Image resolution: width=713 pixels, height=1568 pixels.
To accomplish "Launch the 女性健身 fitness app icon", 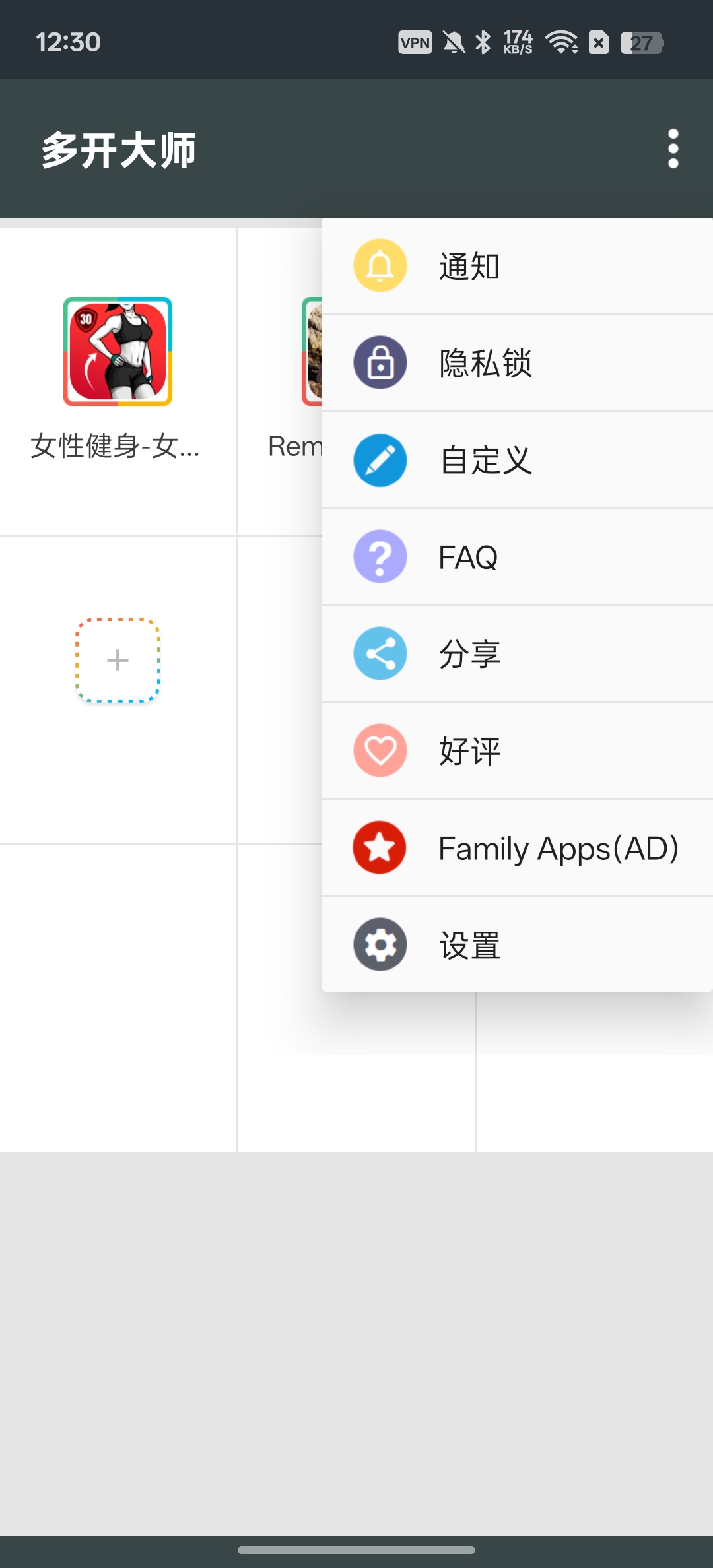I will (118, 351).
